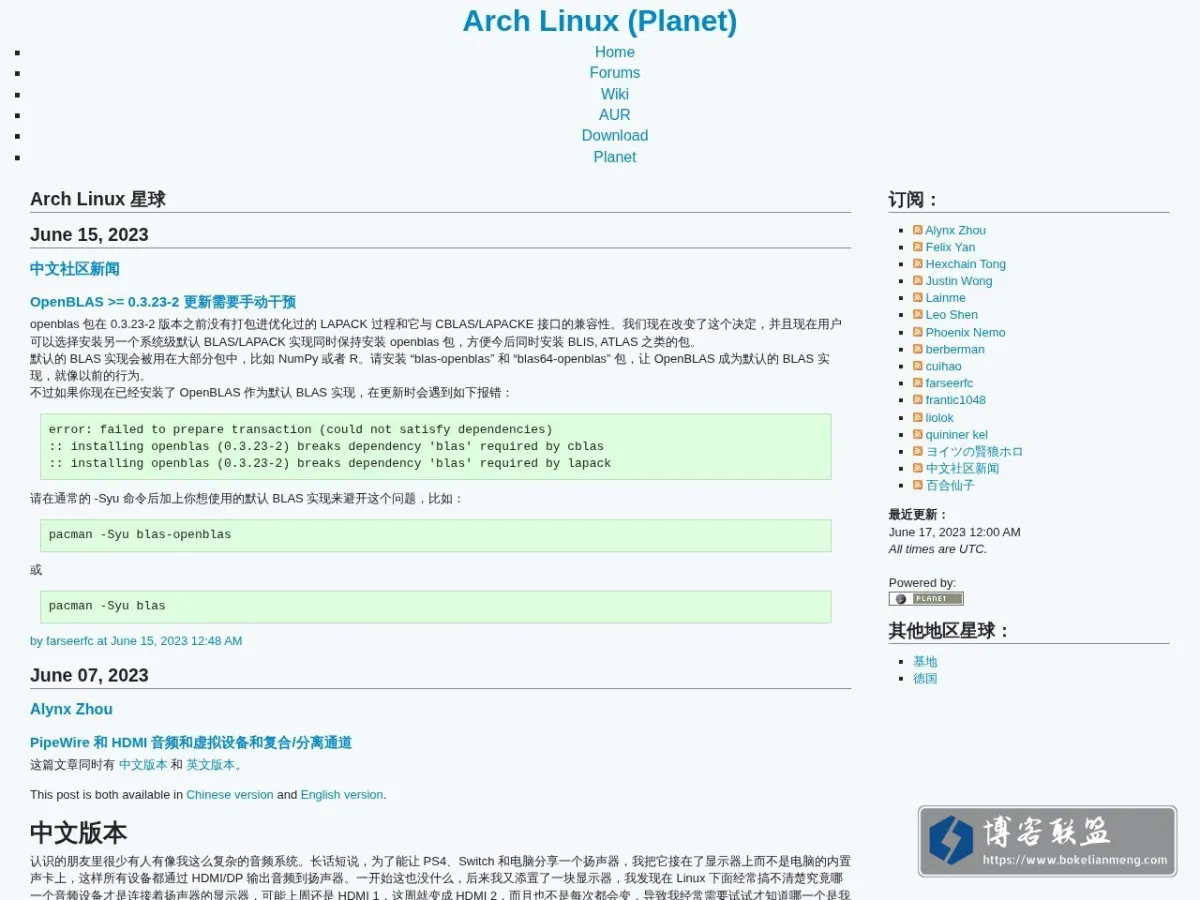Click the 'error: failed to prepare transaction' line
This screenshot has width=1200, height=900.
300,429
